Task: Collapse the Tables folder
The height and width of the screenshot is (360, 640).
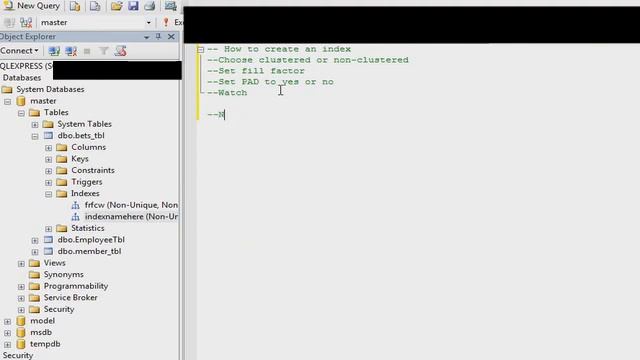Action: [21, 113]
